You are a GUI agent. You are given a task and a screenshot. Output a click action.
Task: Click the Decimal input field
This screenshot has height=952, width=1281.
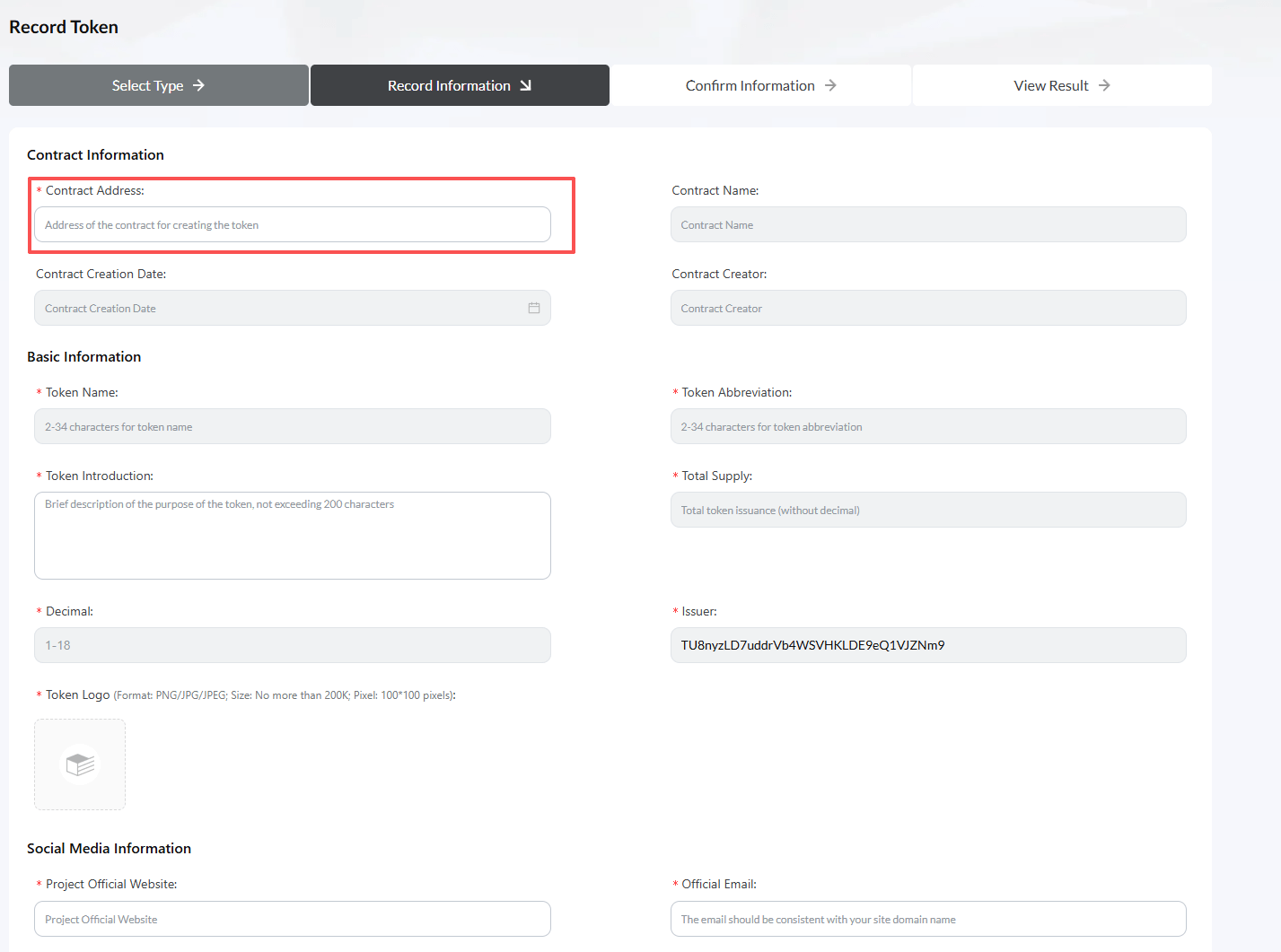(x=292, y=645)
